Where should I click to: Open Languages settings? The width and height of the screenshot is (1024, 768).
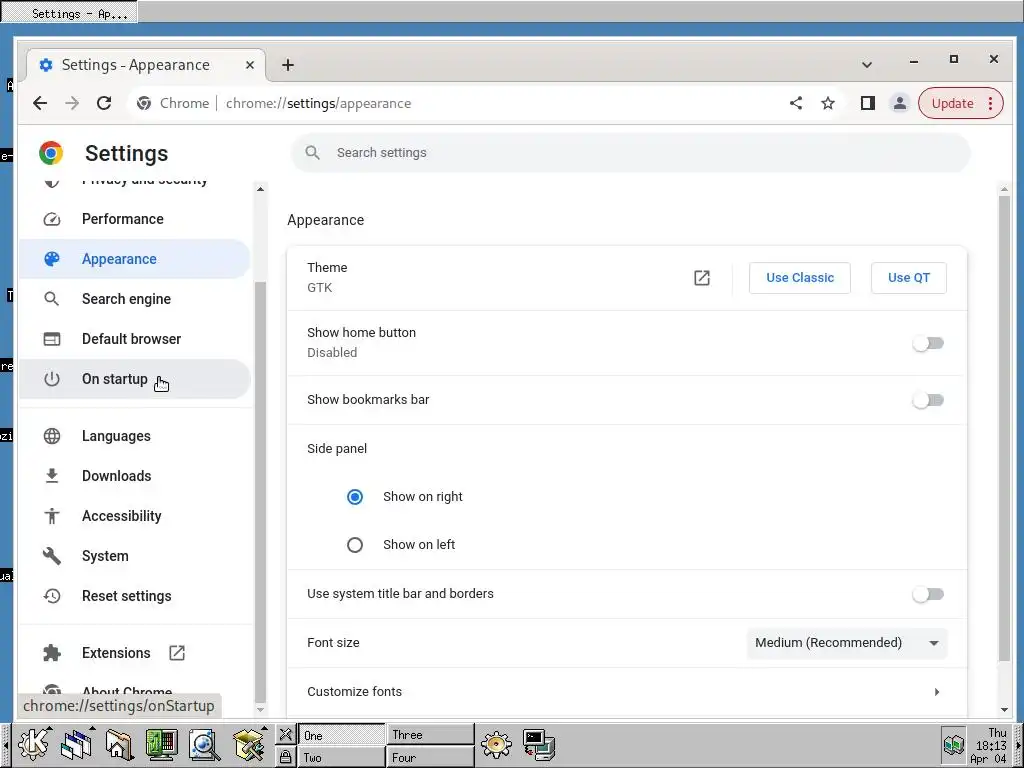click(x=135, y=436)
